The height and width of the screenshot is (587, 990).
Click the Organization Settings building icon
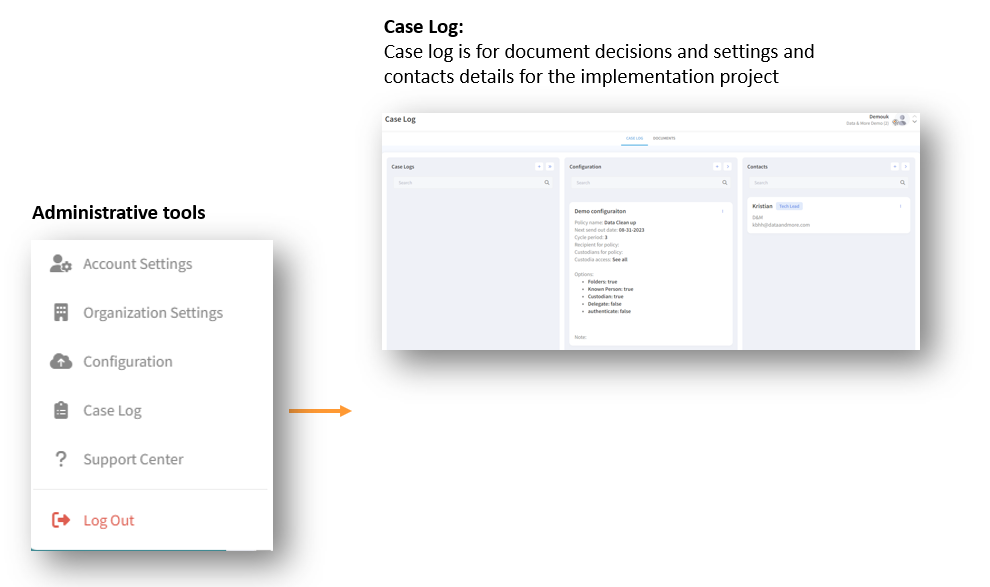[61, 312]
